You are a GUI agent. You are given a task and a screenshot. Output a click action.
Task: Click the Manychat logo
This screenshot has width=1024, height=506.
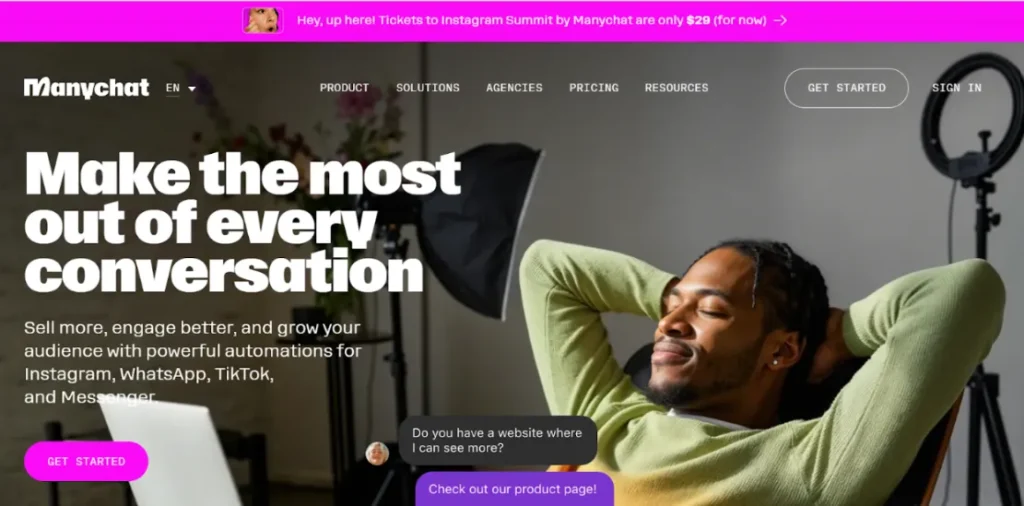[86, 88]
